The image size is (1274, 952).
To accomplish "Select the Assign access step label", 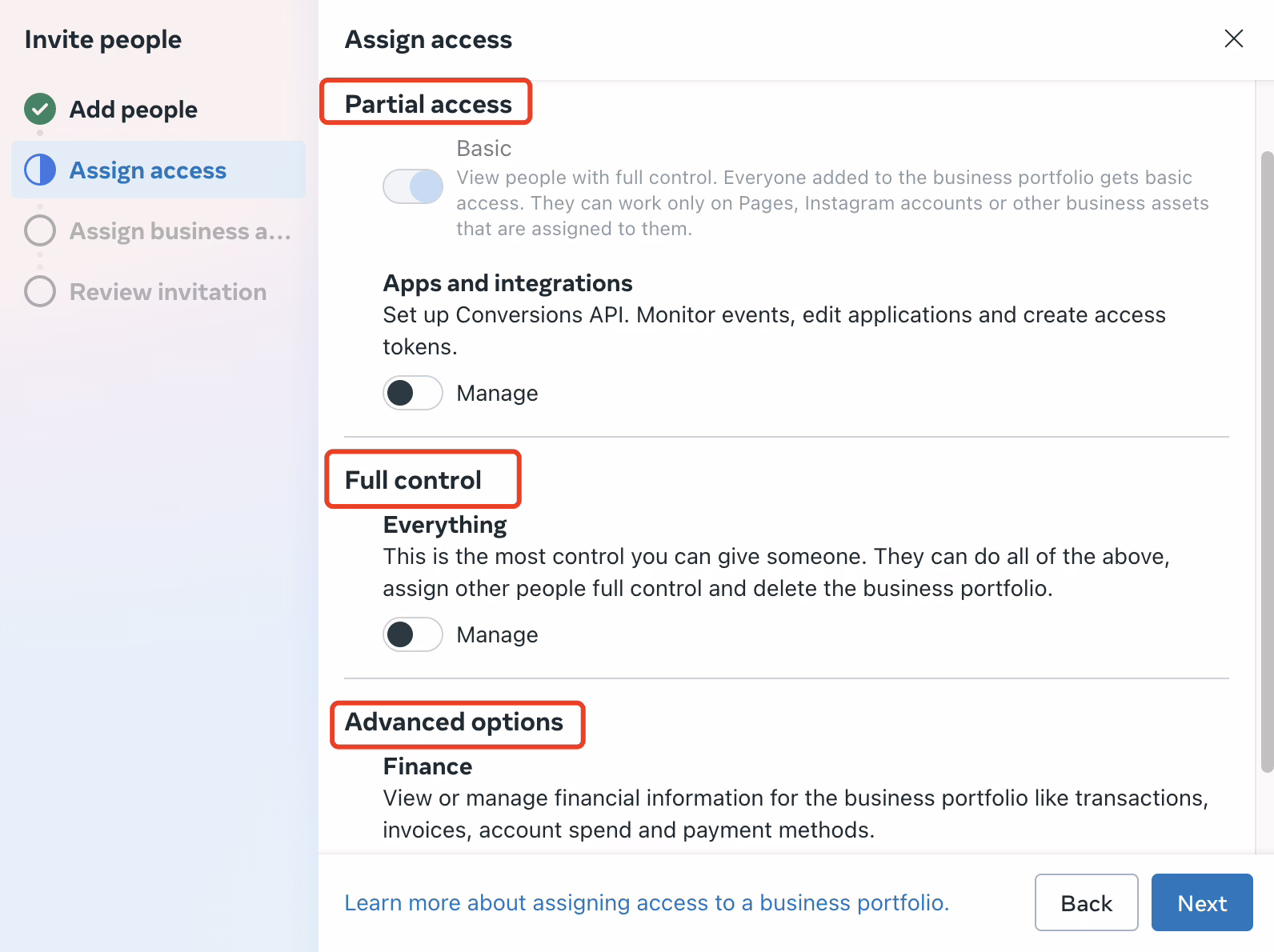I will tap(148, 170).
